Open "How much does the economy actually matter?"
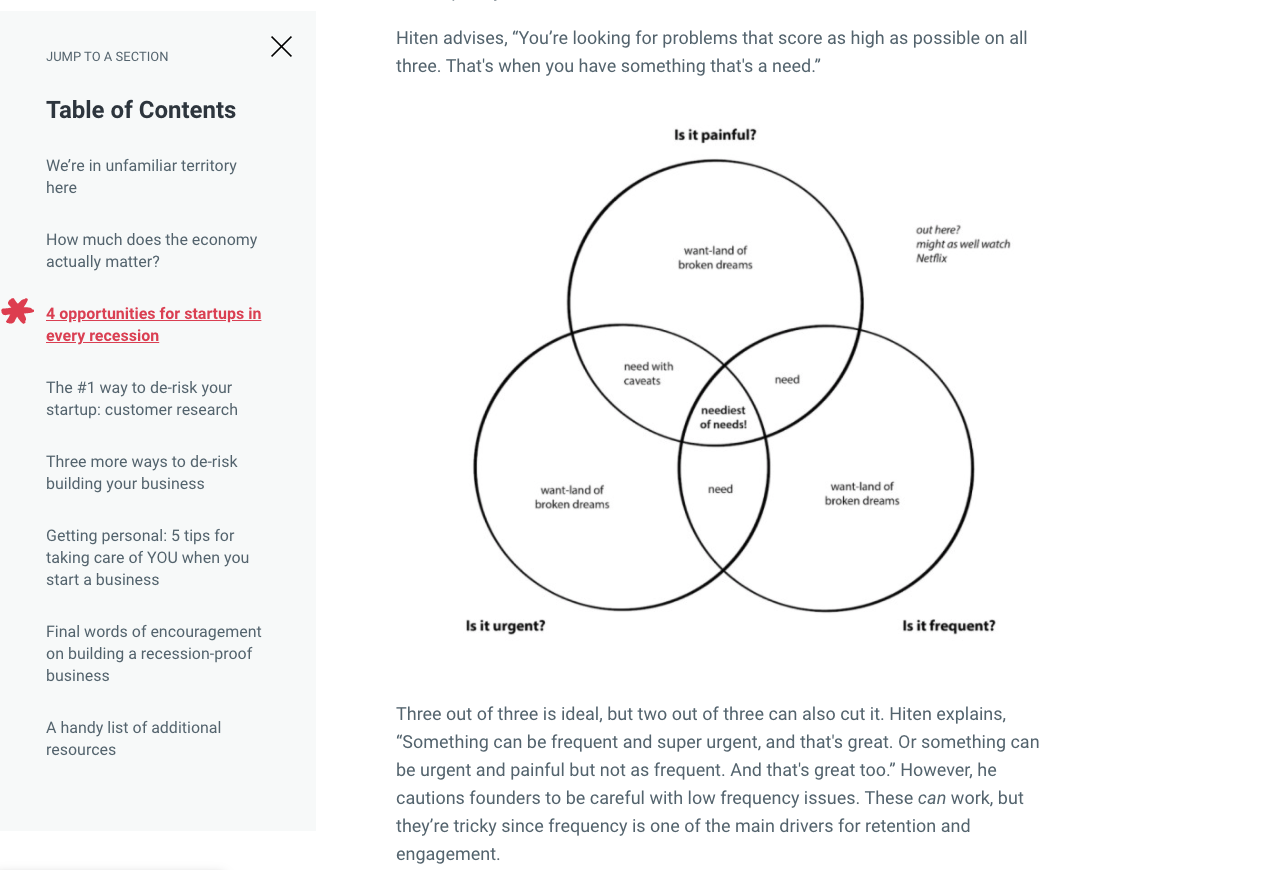1262x870 pixels. click(151, 249)
